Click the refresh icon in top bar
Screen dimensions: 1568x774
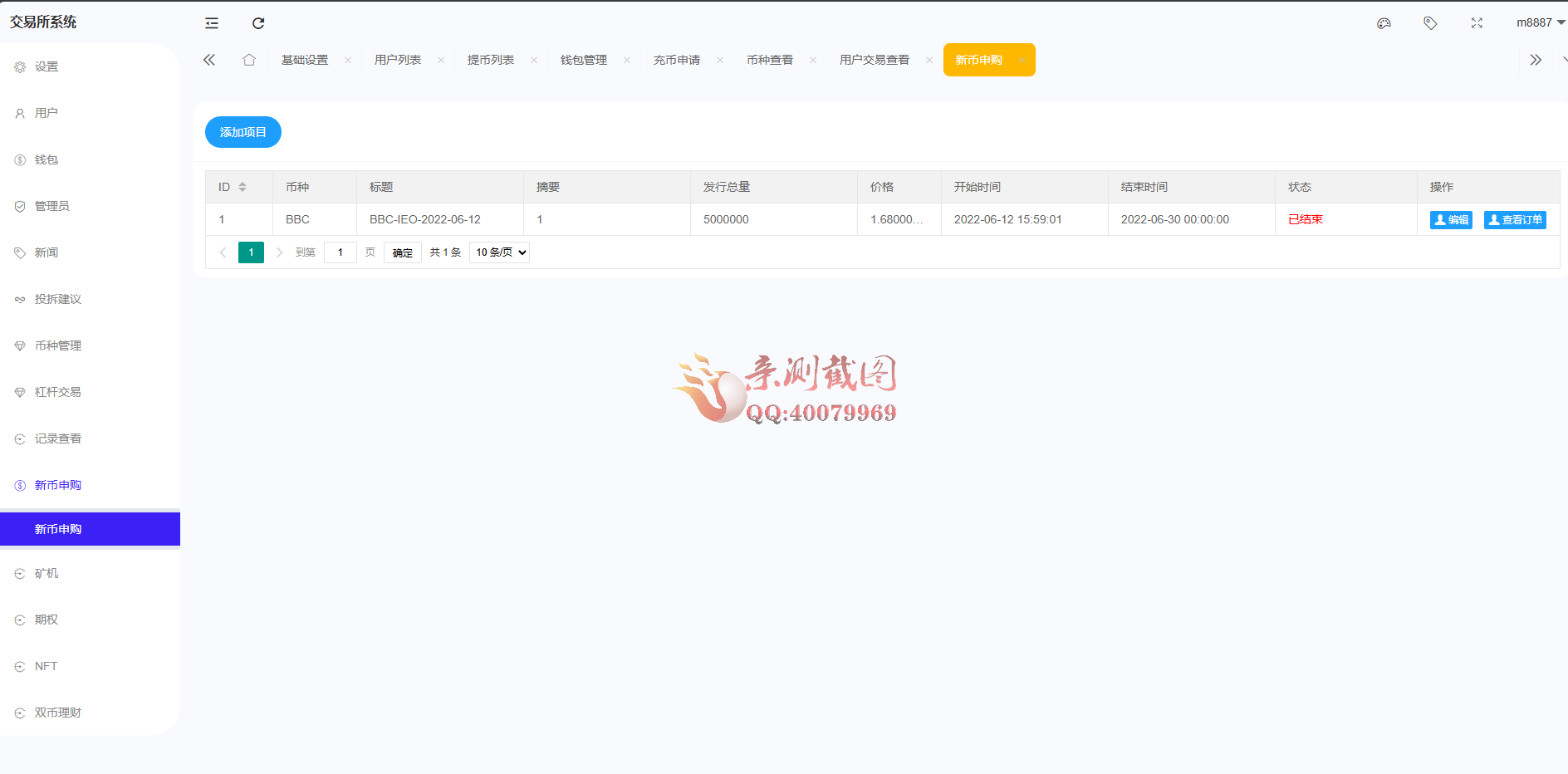pos(258,23)
